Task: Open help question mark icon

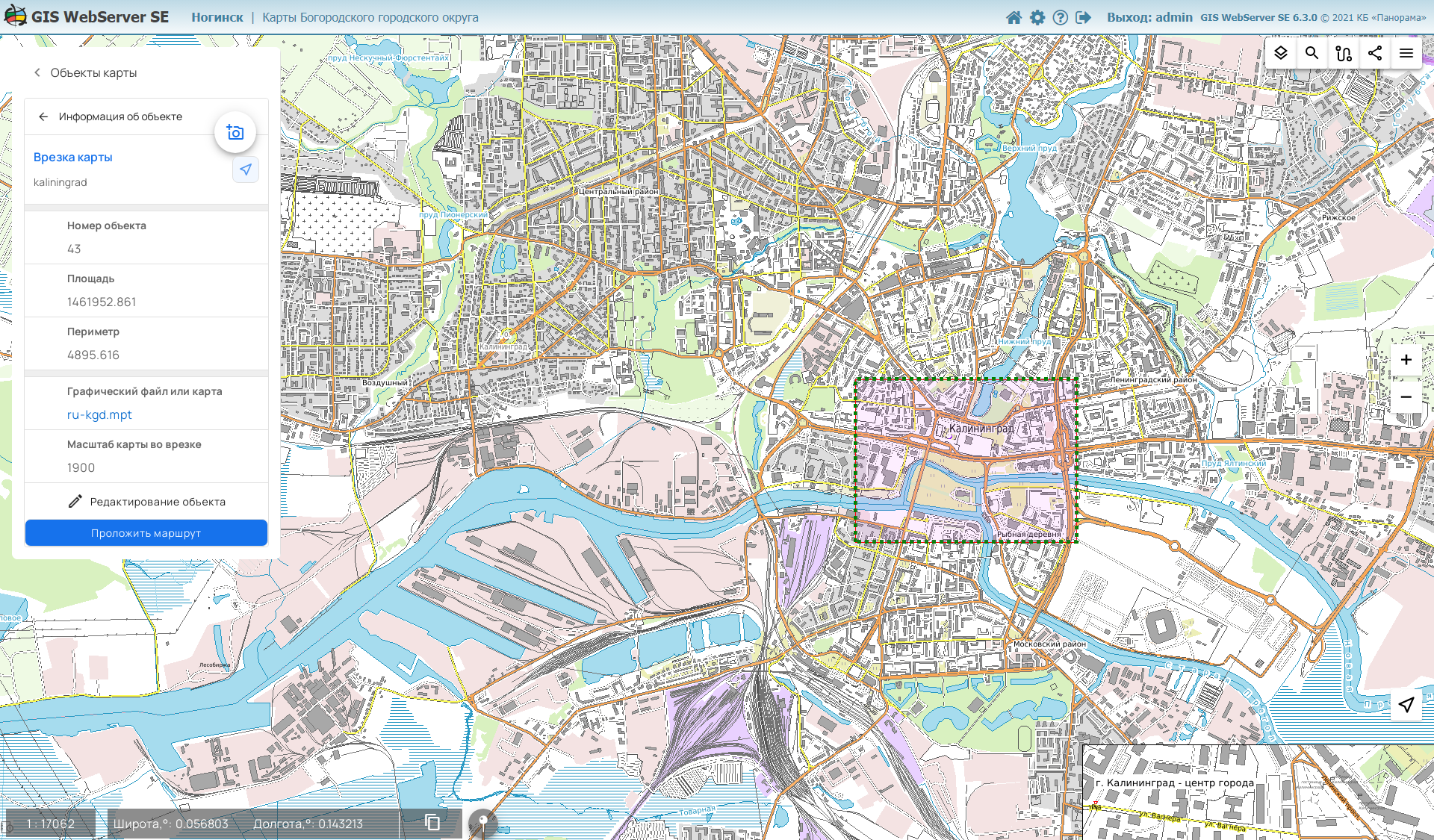Action: [1060, 17]
